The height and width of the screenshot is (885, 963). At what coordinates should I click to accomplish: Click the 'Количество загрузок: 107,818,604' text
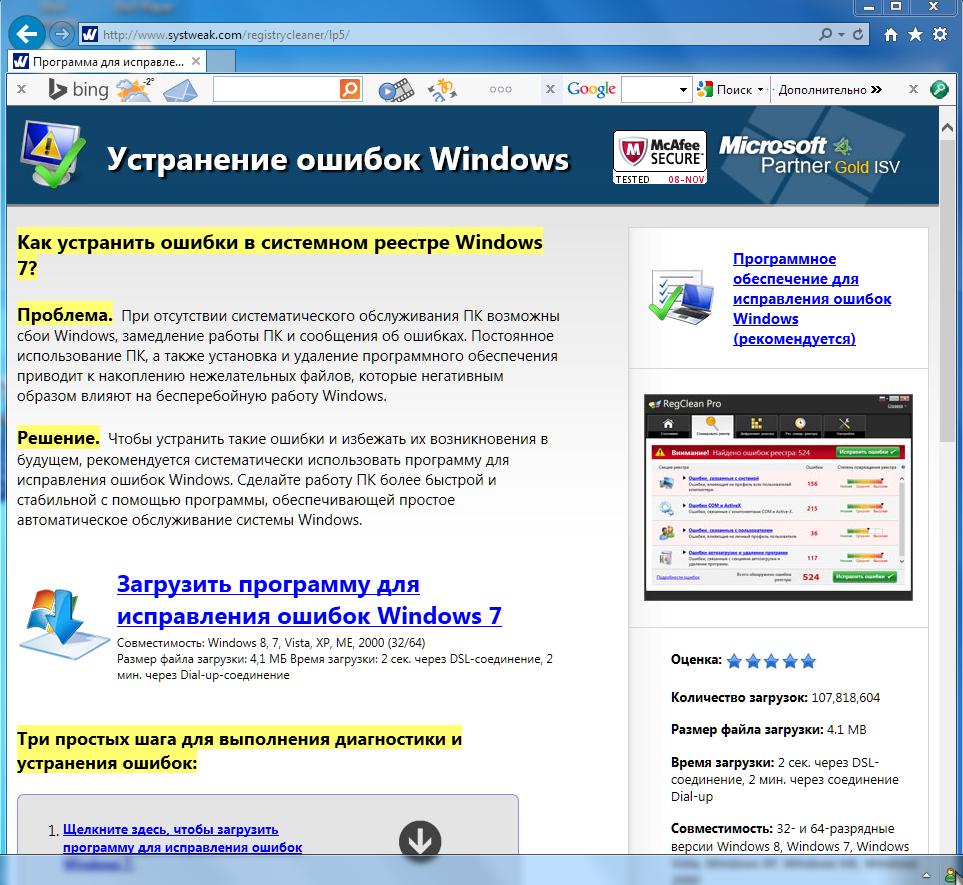pyautogui.click(x=775, y=698)
